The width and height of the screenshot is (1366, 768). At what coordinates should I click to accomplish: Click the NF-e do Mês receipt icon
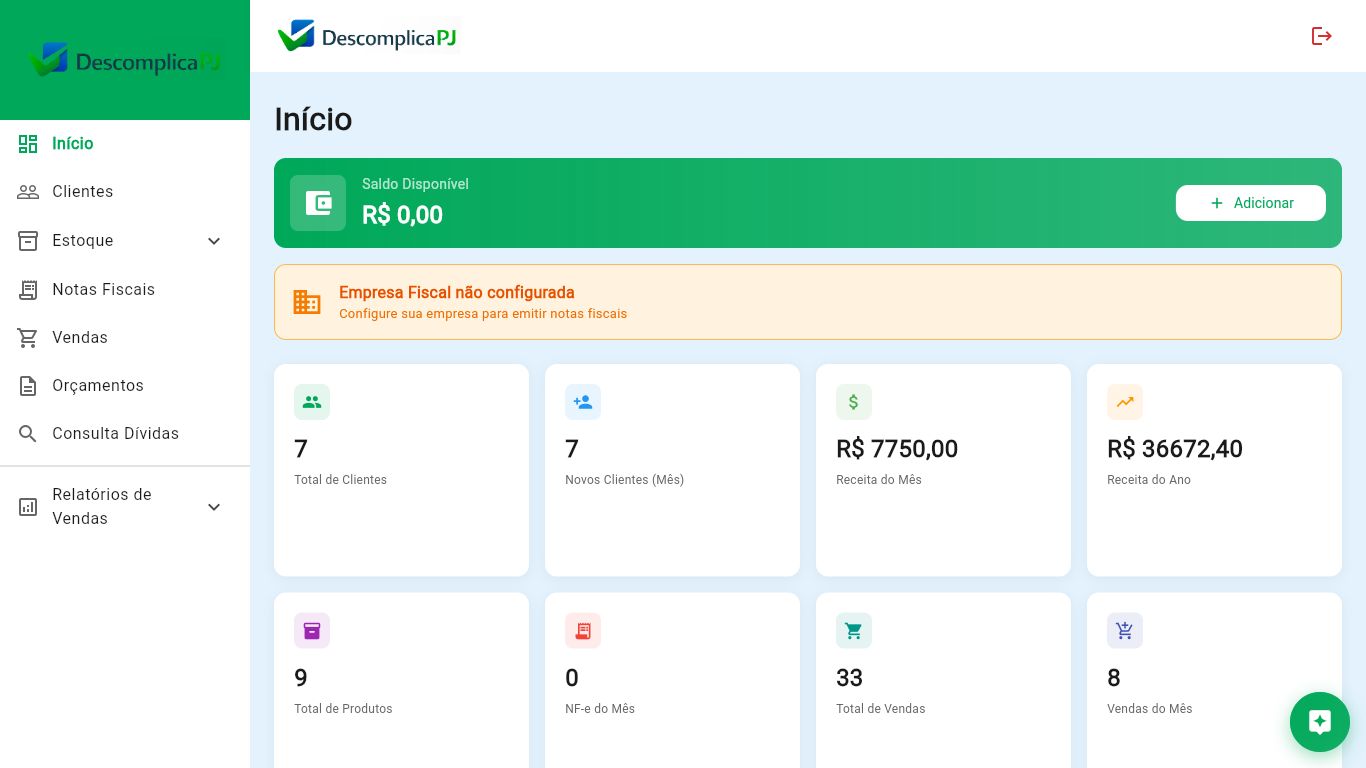tap(583, 631)
